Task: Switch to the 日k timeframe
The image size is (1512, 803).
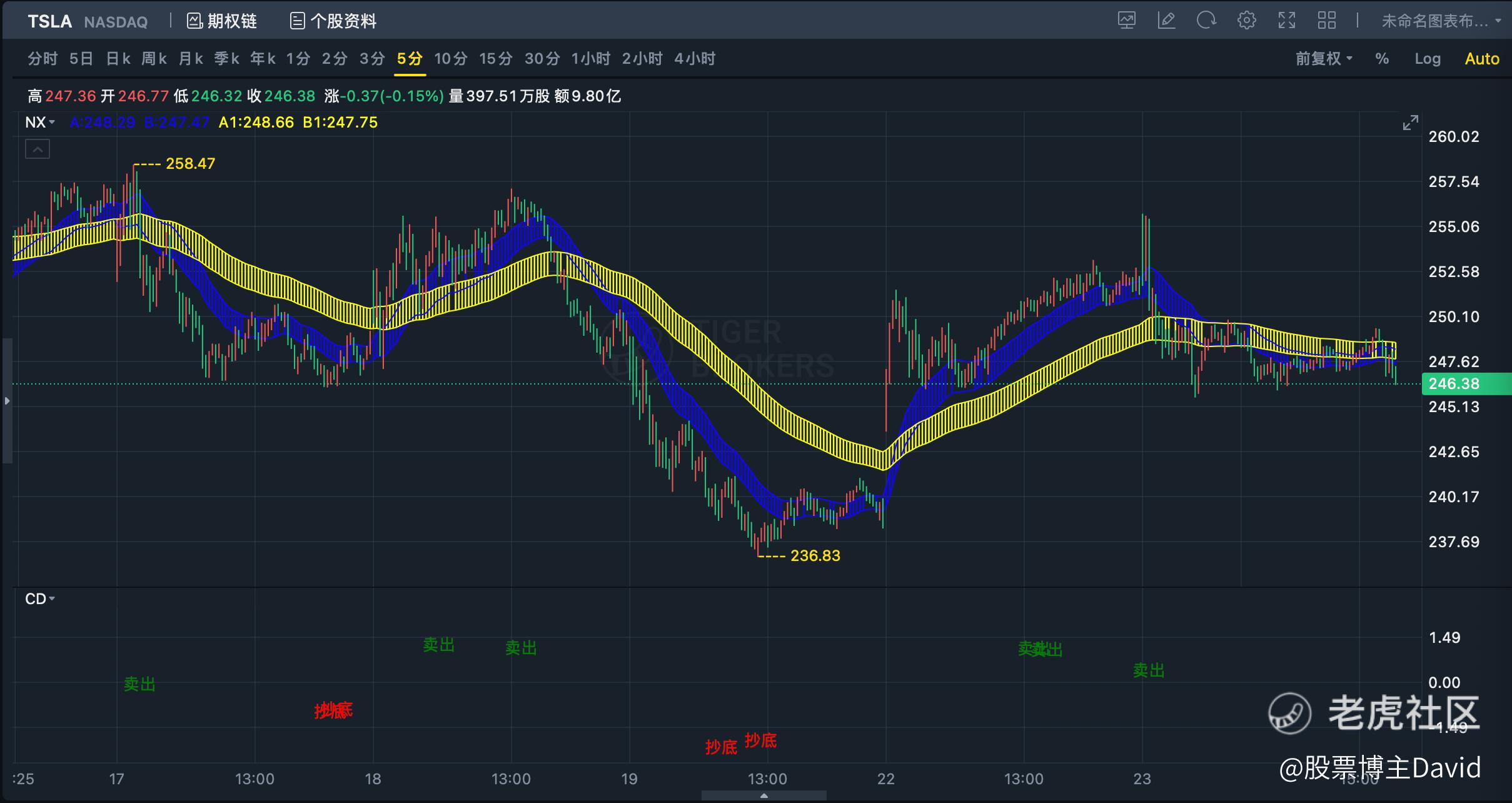Action: click(x=118, y=59)
